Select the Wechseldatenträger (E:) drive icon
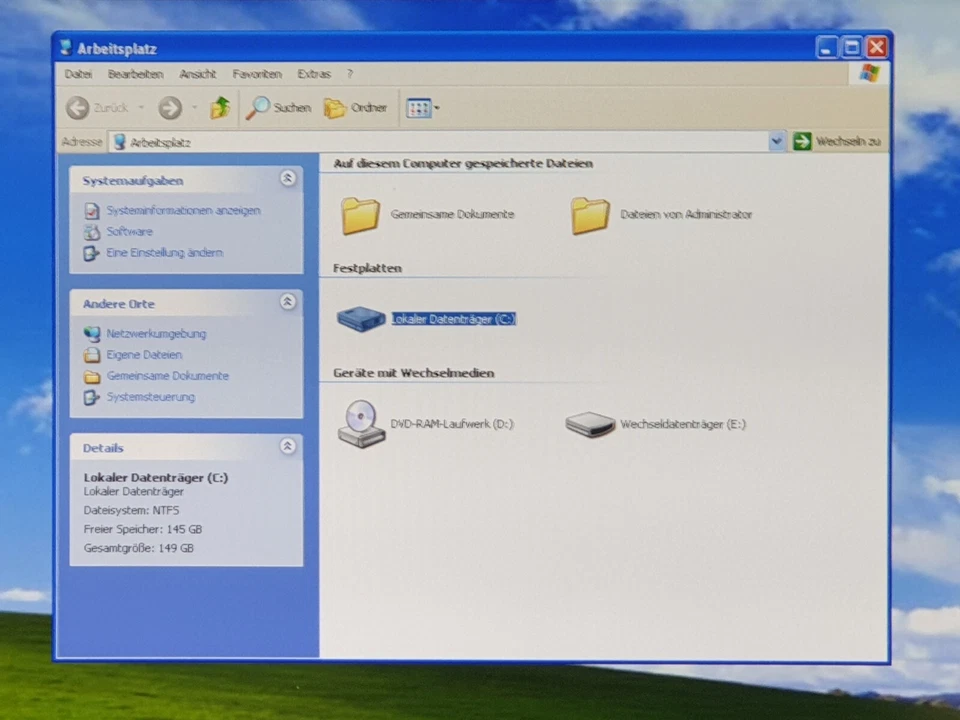960x720 pixels. pos(590,424)
